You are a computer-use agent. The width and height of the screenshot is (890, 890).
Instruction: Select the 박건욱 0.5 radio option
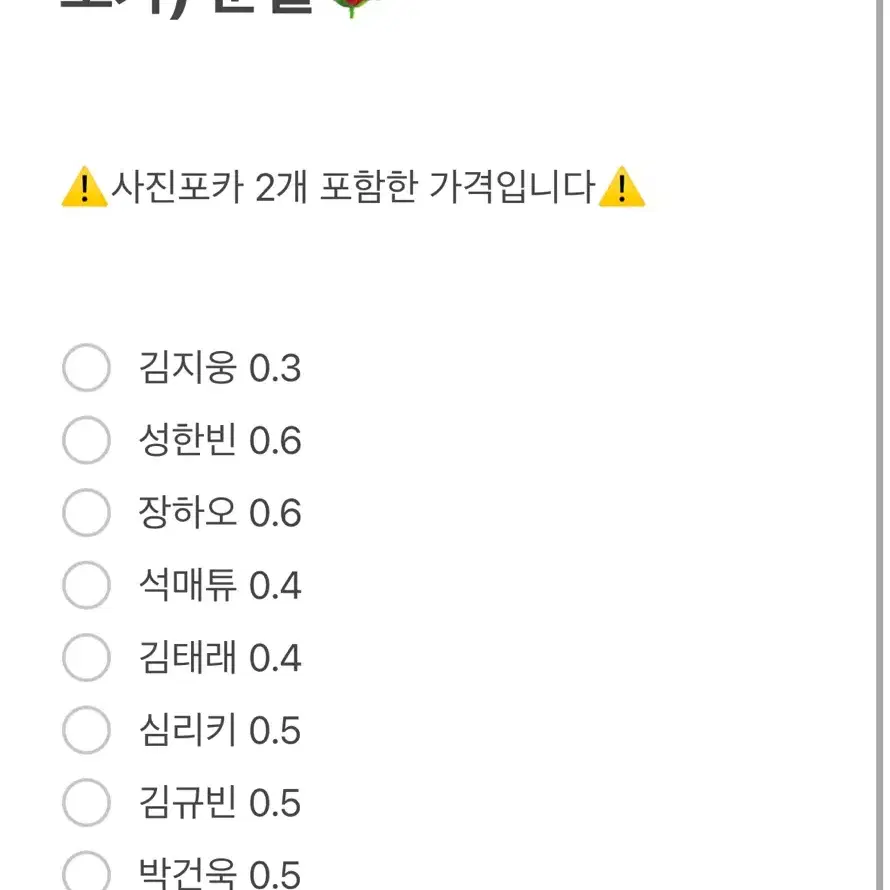coord(86,871)
